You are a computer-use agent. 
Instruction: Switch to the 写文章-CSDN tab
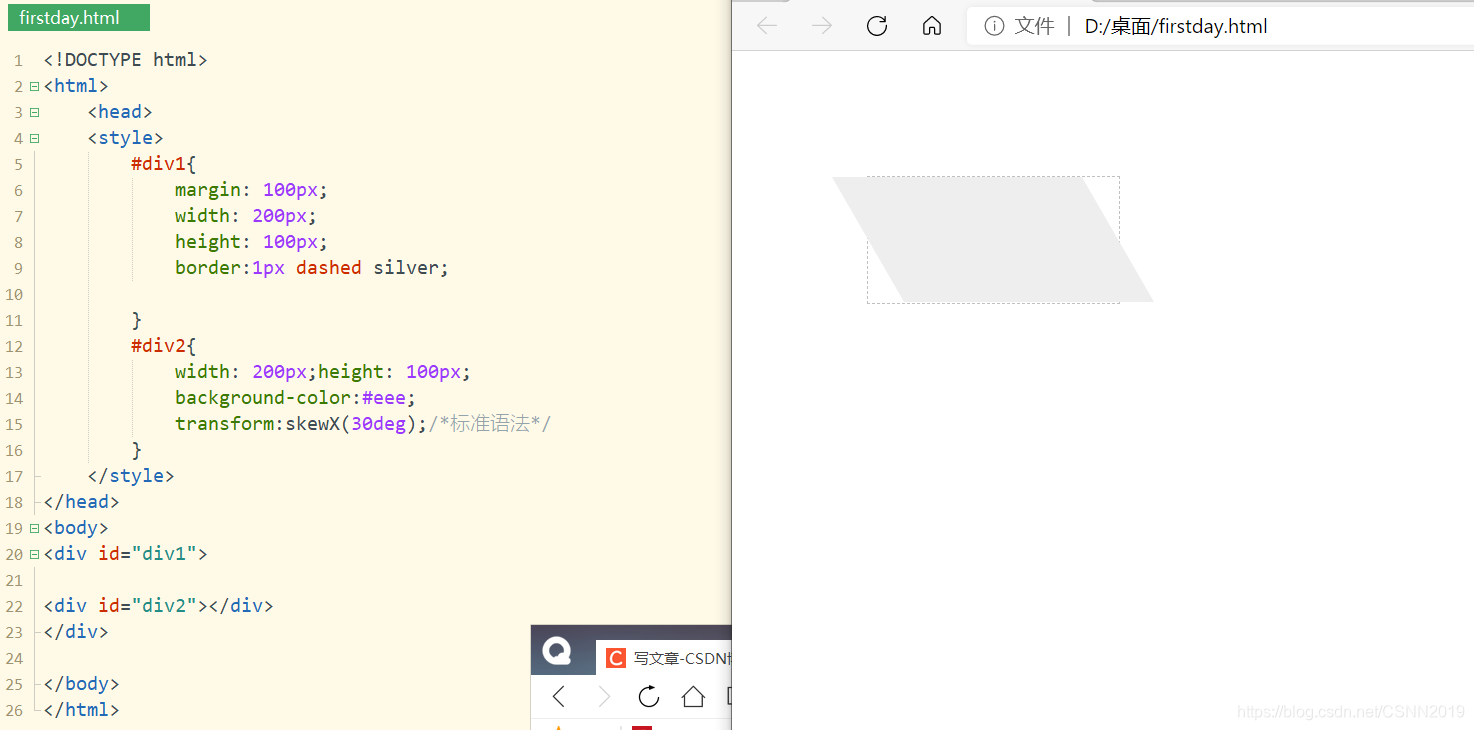click(x=664, y=658)
